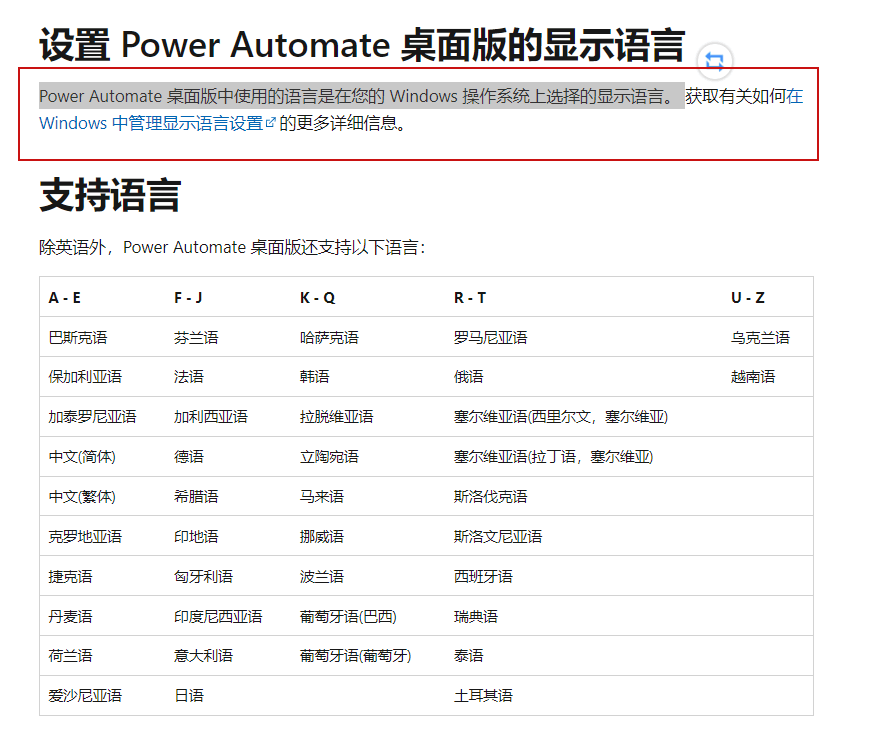Select the 哈萨克语 table cell
Image resolution: width=895 pixels, height=747 pixels.
coord(329,337)
